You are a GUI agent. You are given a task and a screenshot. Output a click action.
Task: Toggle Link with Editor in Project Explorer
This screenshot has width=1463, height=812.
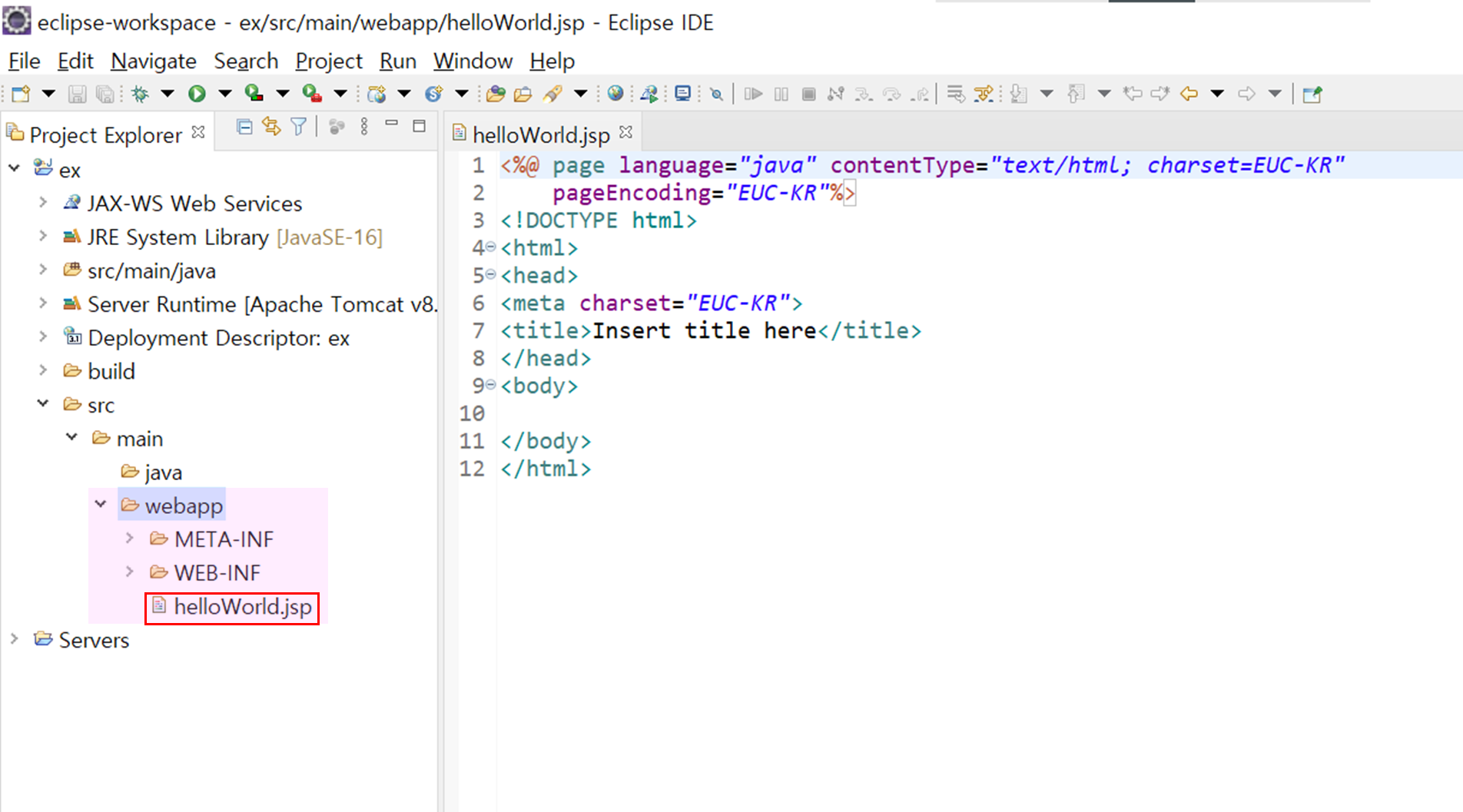[x=271, y=126]
